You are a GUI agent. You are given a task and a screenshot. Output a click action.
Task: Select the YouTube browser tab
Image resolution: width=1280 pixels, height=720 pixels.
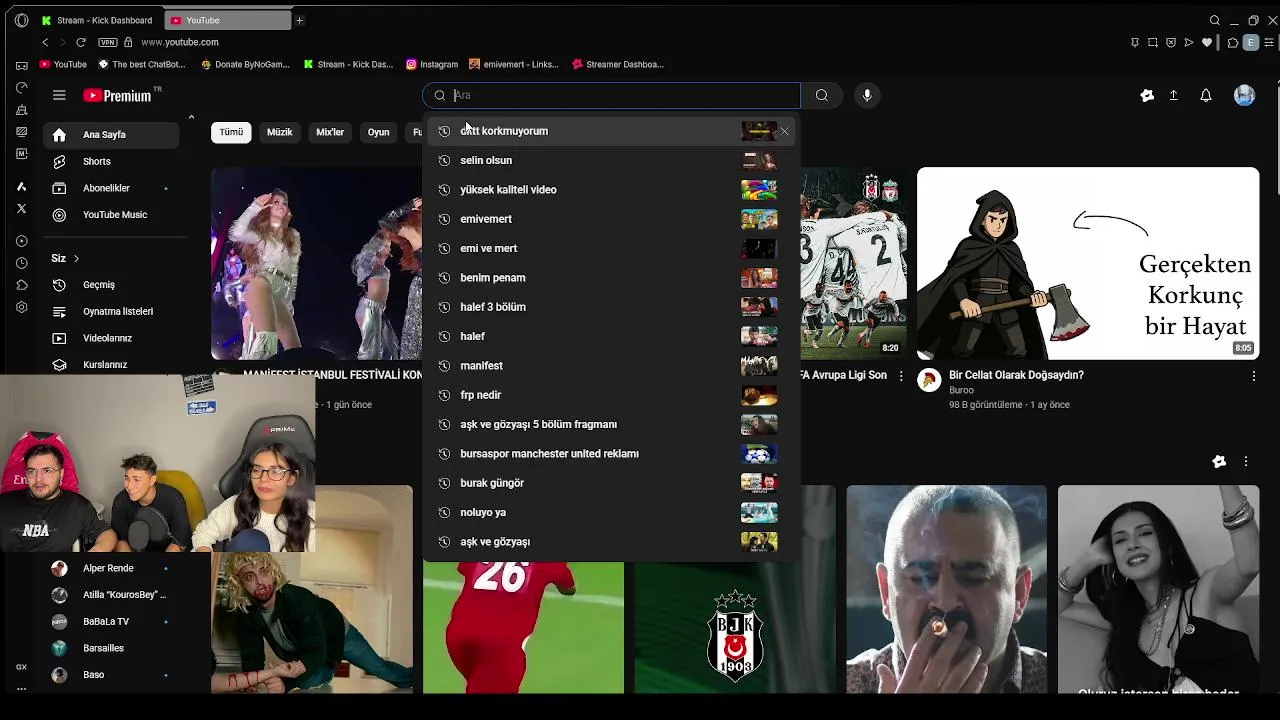(227, 20)
